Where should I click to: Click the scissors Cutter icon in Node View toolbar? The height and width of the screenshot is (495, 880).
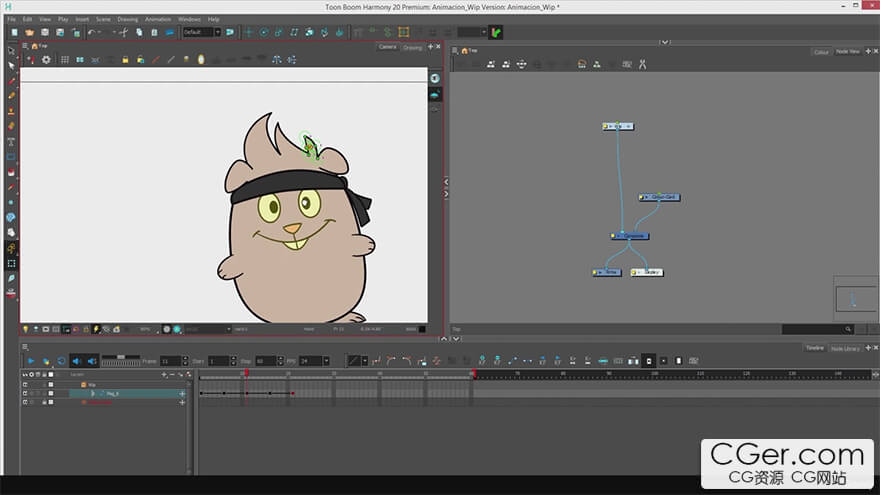click(643, 65)
